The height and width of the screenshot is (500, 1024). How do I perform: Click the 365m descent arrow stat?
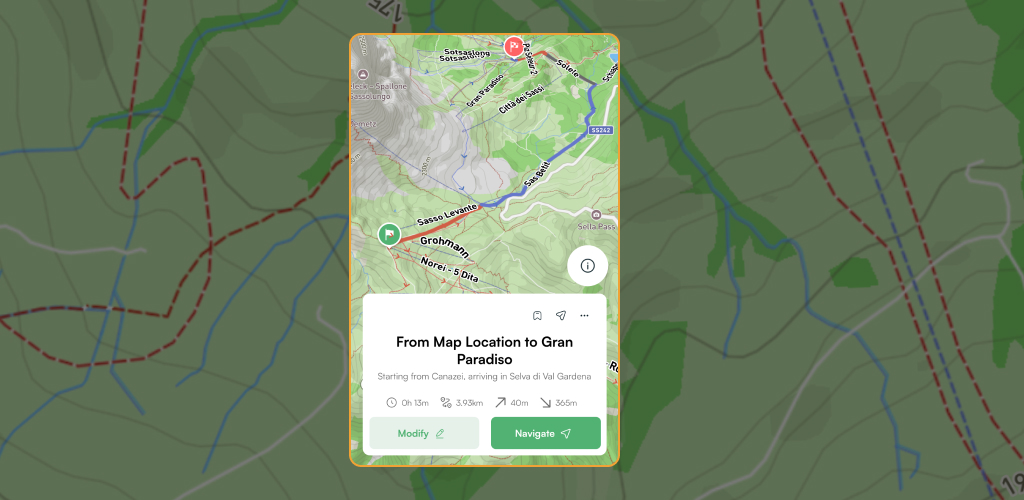558,402
